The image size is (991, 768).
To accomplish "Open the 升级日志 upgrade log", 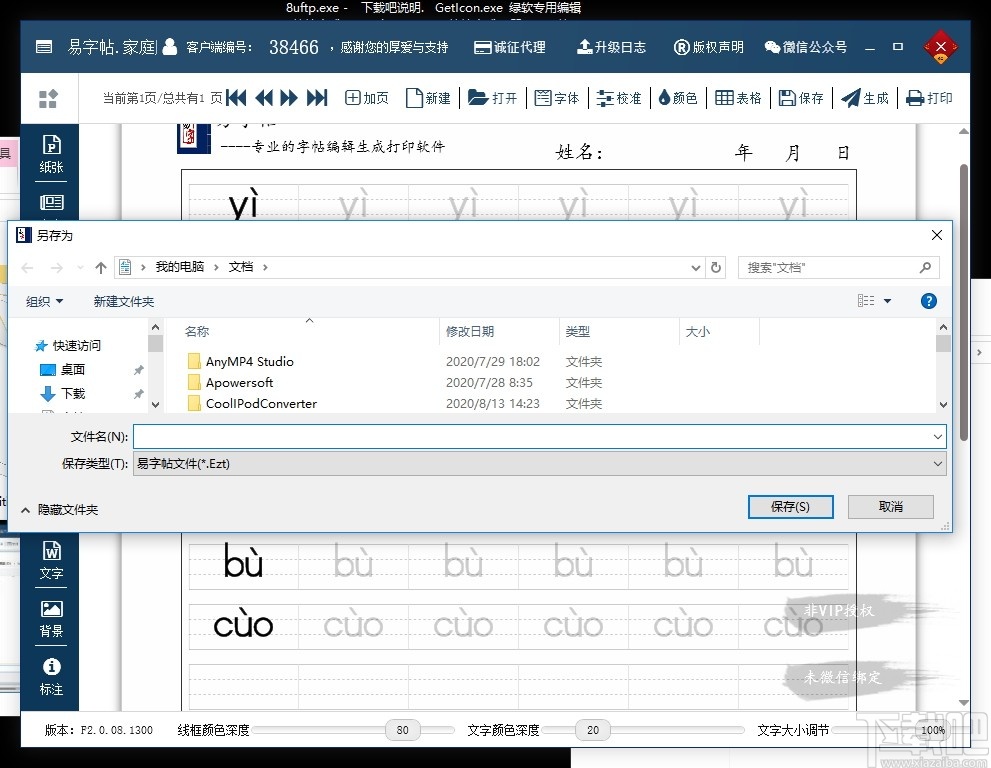I will click(x=611, y=46).
